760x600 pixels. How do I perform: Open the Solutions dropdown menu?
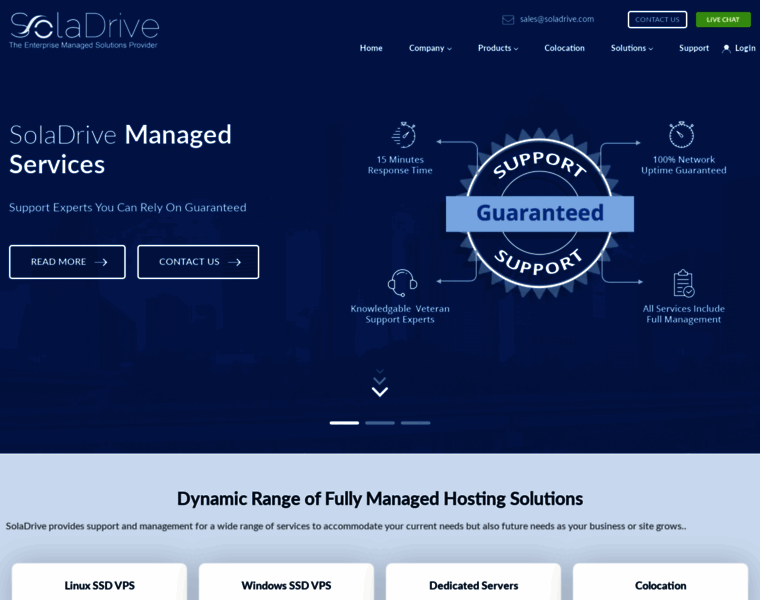click(x=632, y=48)
